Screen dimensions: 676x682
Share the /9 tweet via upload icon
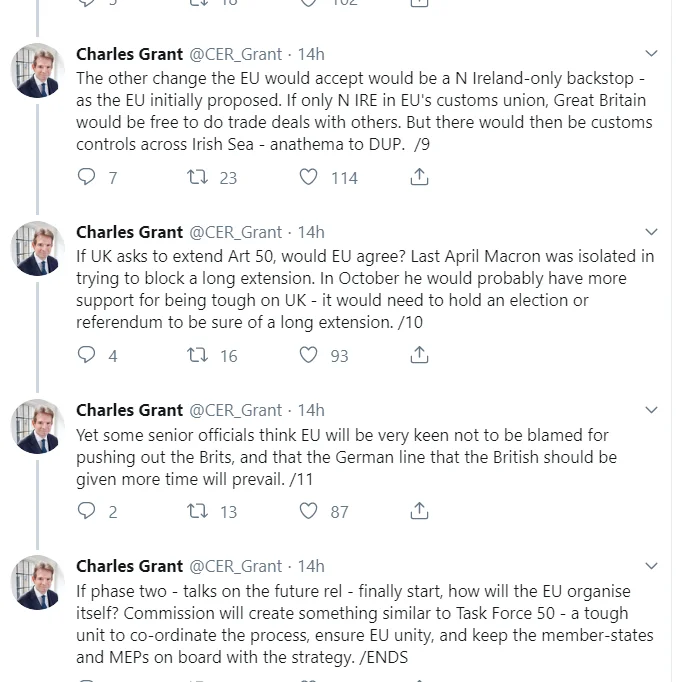(419, 177)
